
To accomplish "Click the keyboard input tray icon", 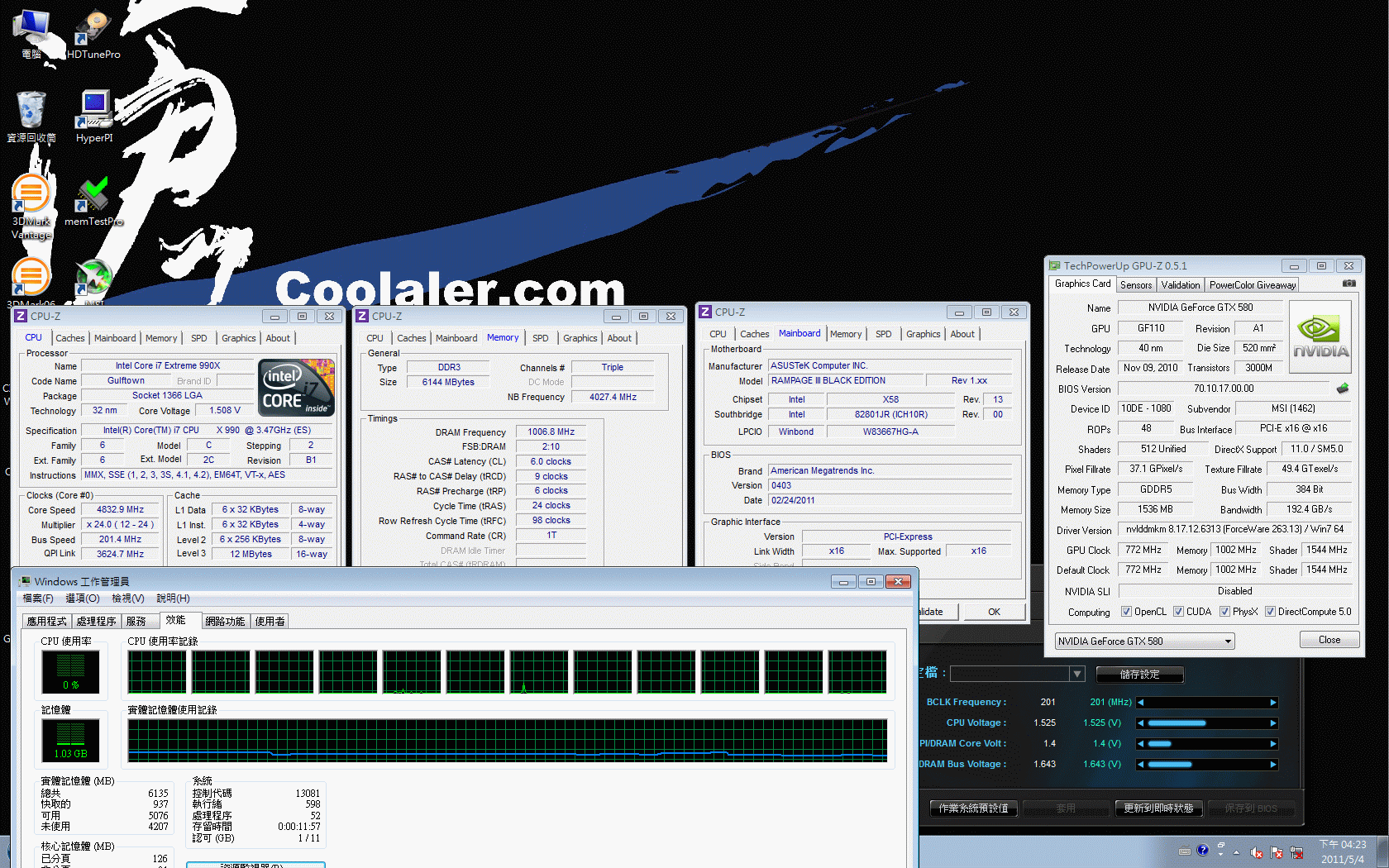I will coord(1184,851).
